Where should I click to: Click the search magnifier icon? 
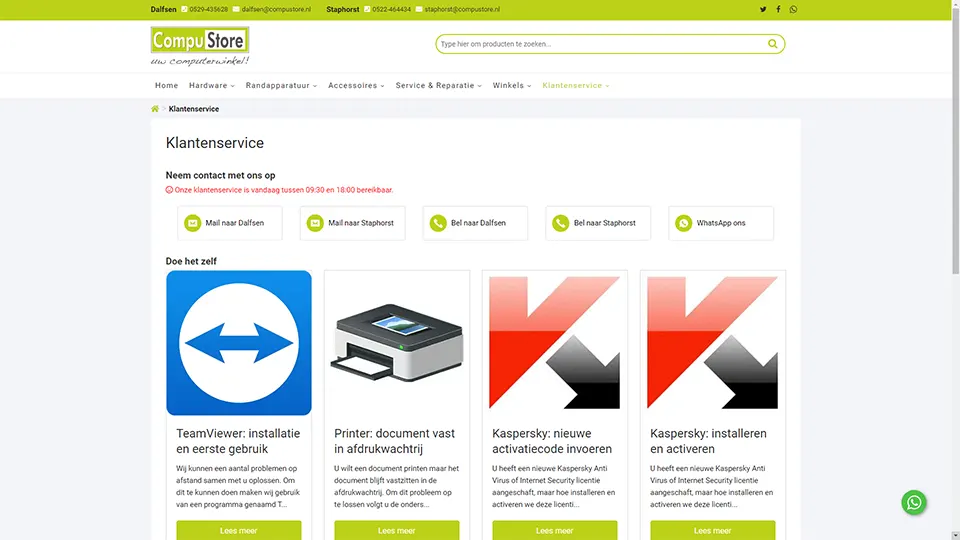click(773, 43)
